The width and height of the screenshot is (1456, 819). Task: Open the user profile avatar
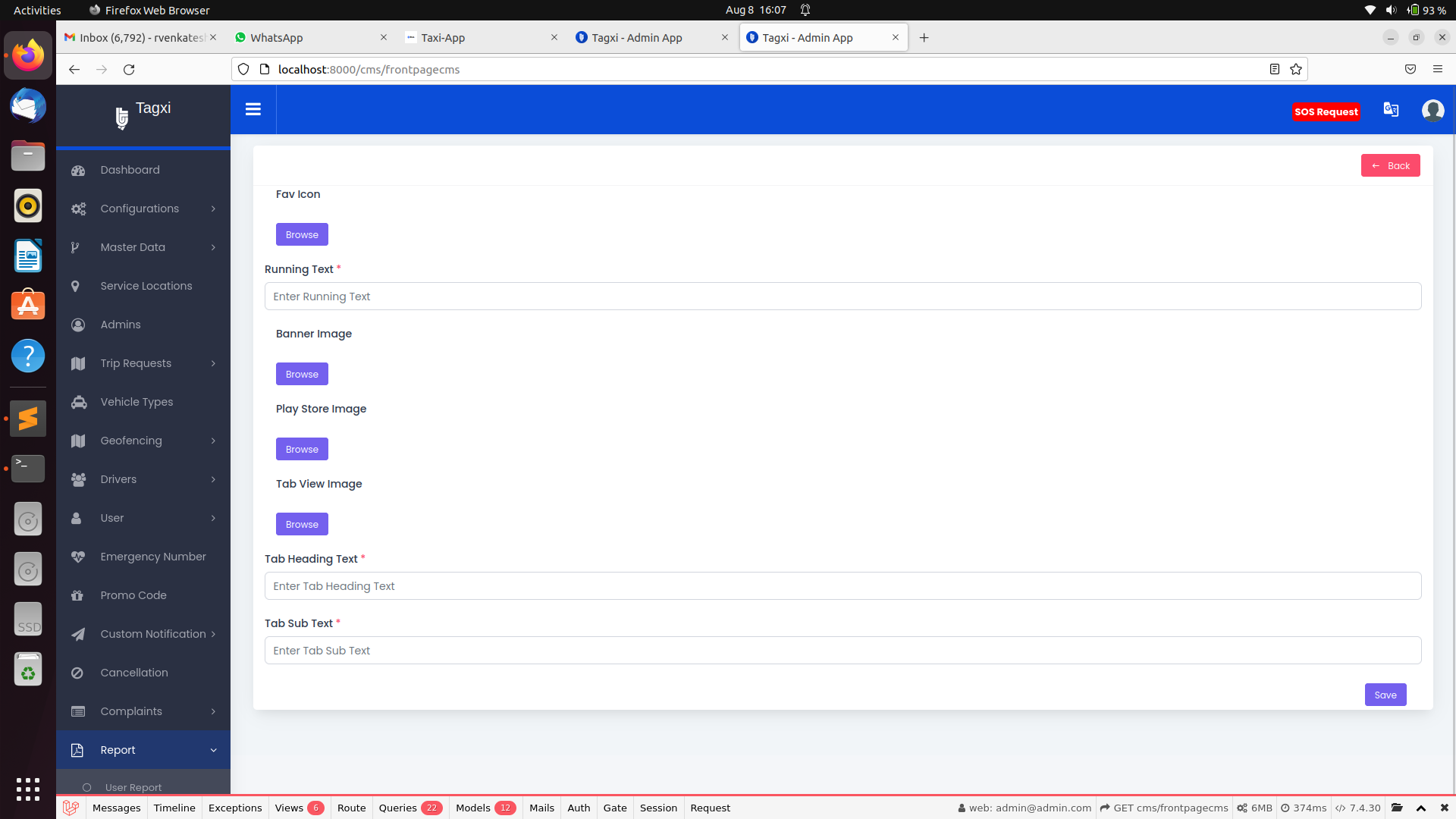pyautogui.click(x=1432, y=111)
